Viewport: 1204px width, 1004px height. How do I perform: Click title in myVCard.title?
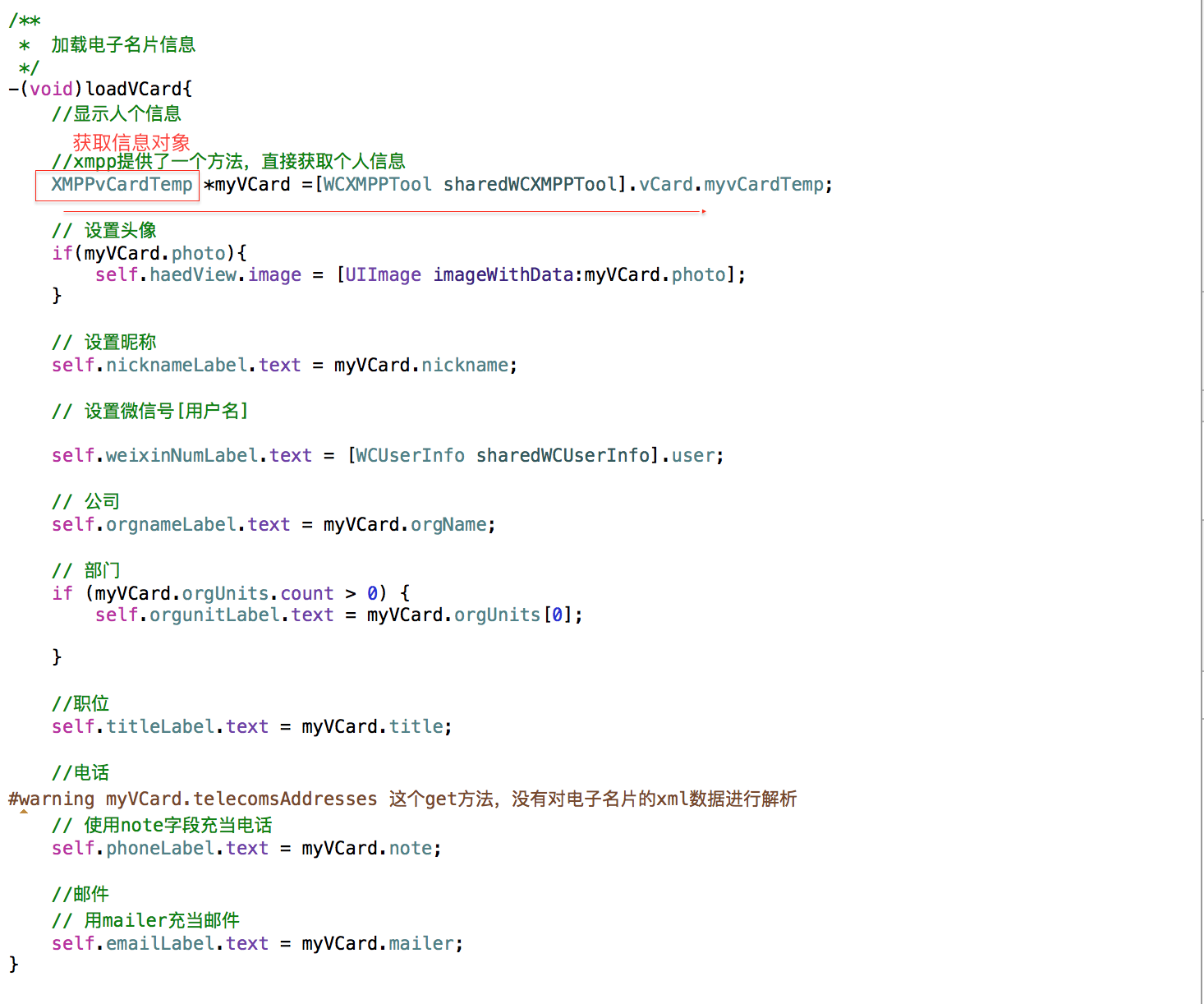pyautogui.click(x=416, y=726)
